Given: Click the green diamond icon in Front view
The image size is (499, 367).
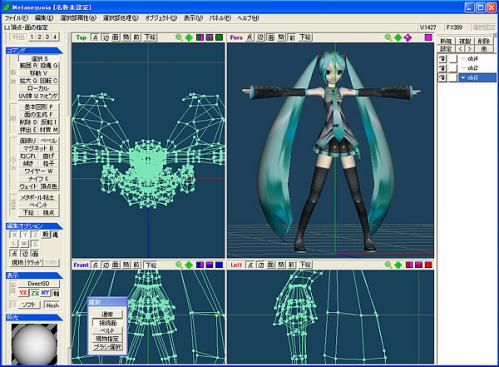Looking at the screenshot, I should point(189,265).
